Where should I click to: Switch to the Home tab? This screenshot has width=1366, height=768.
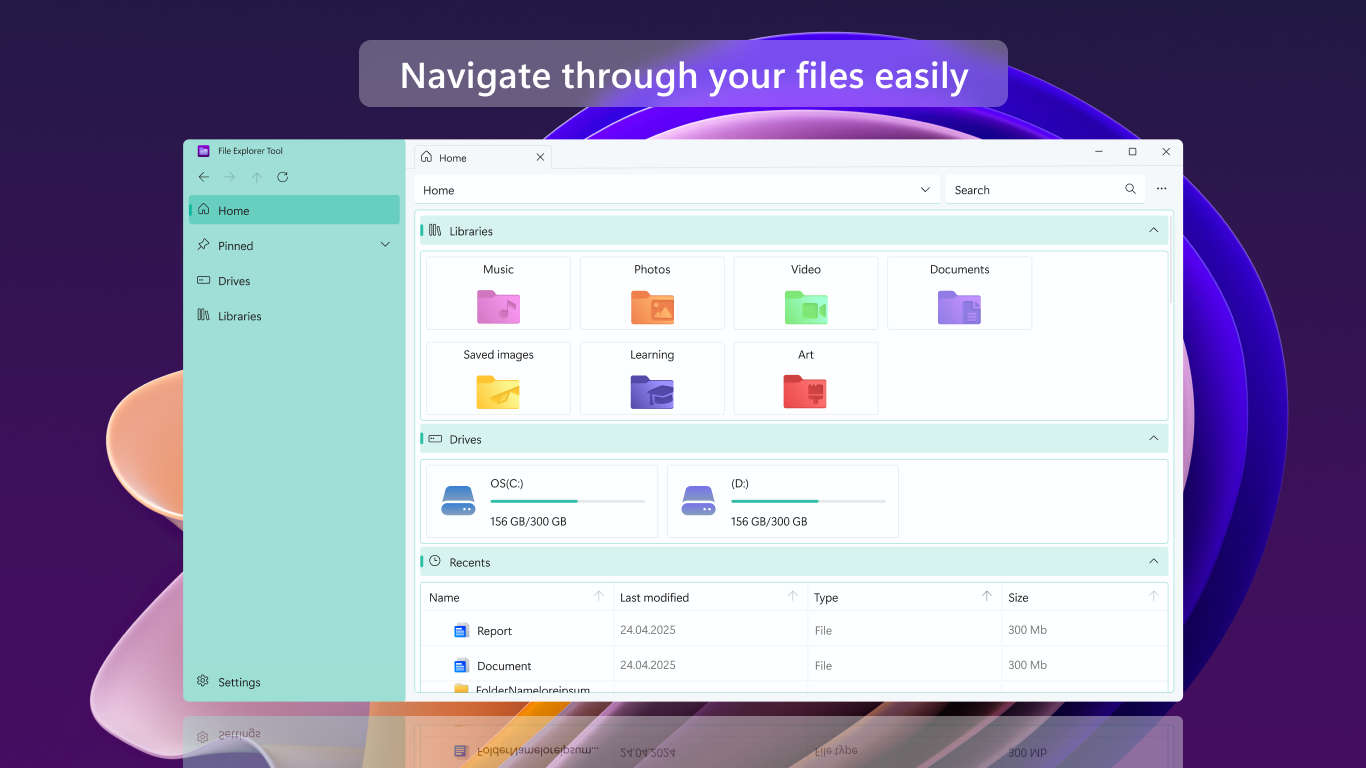click(455, 157)
